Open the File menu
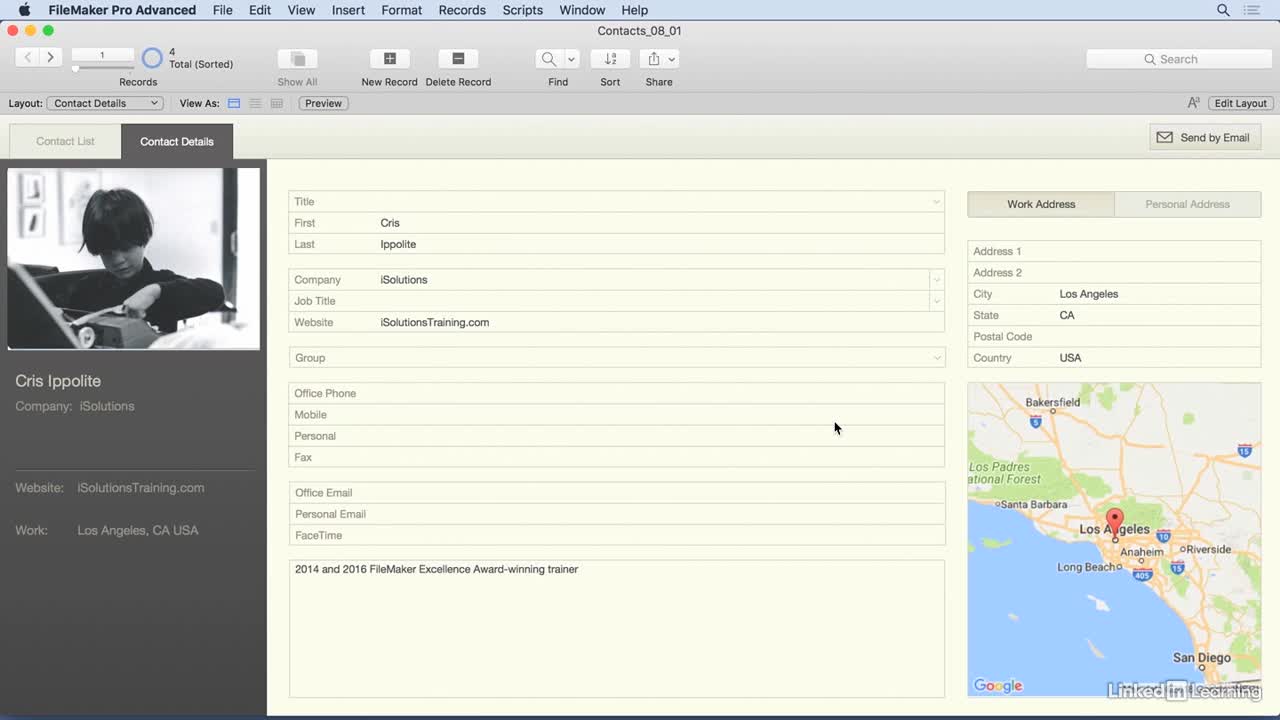 [223, 10]
